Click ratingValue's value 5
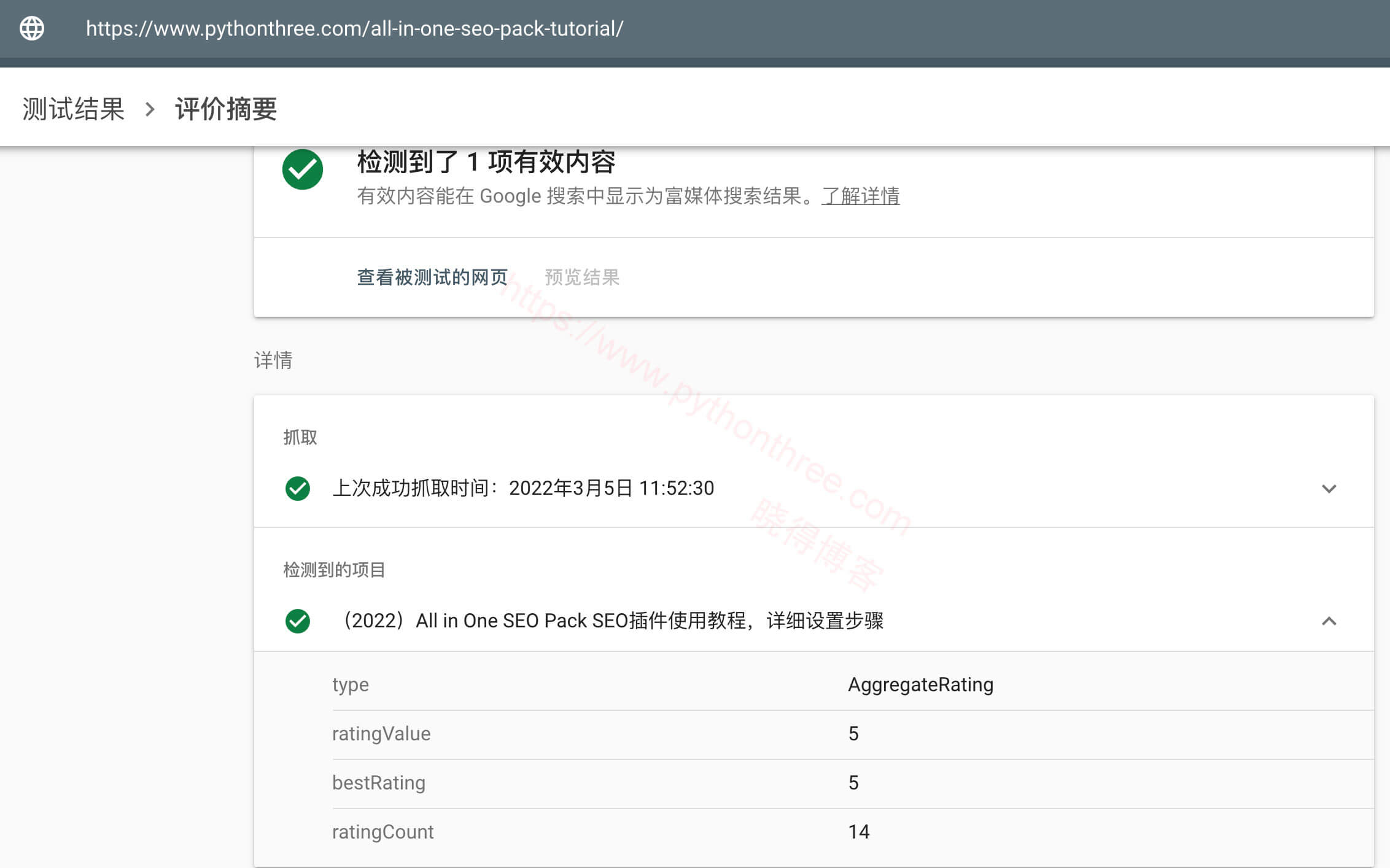This screenshot has height=868, width=1390. (853, 734)
